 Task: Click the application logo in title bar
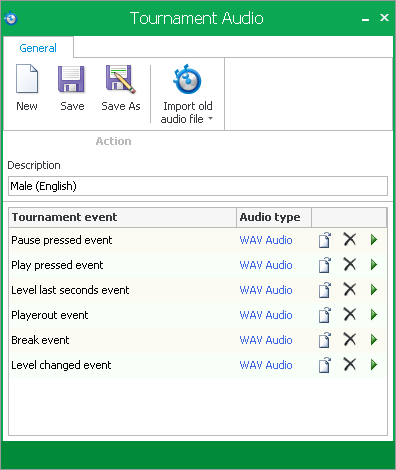11,18
